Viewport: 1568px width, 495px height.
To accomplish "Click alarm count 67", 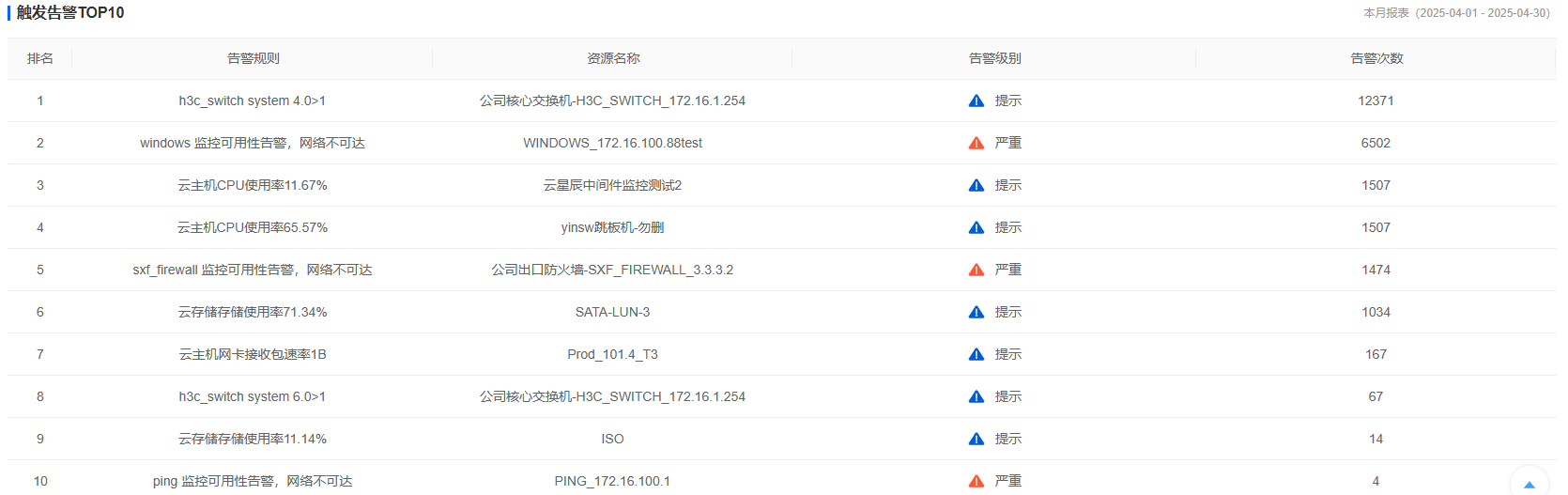I will (1376, 396).
